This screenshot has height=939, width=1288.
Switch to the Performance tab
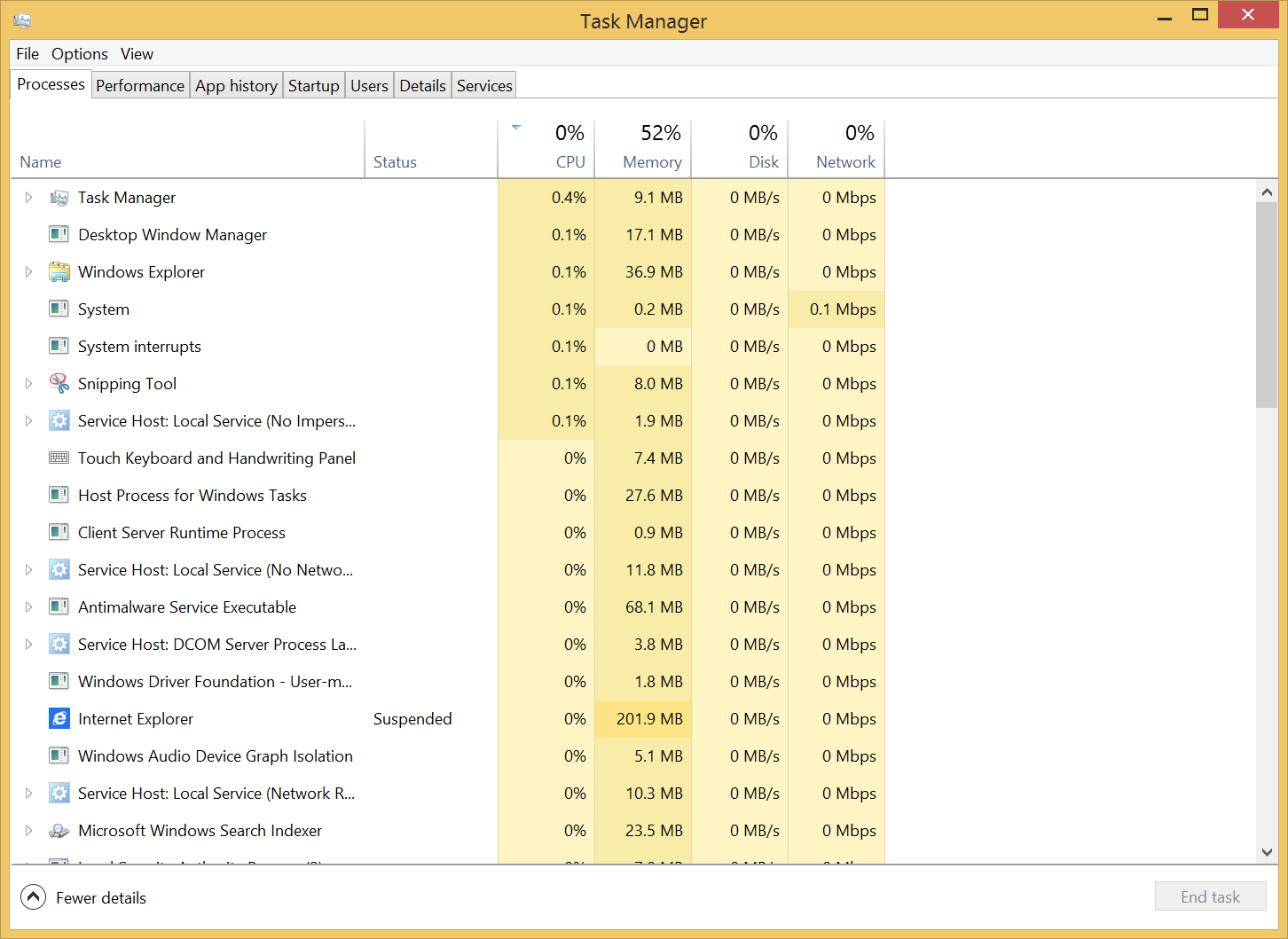[140, 86]
